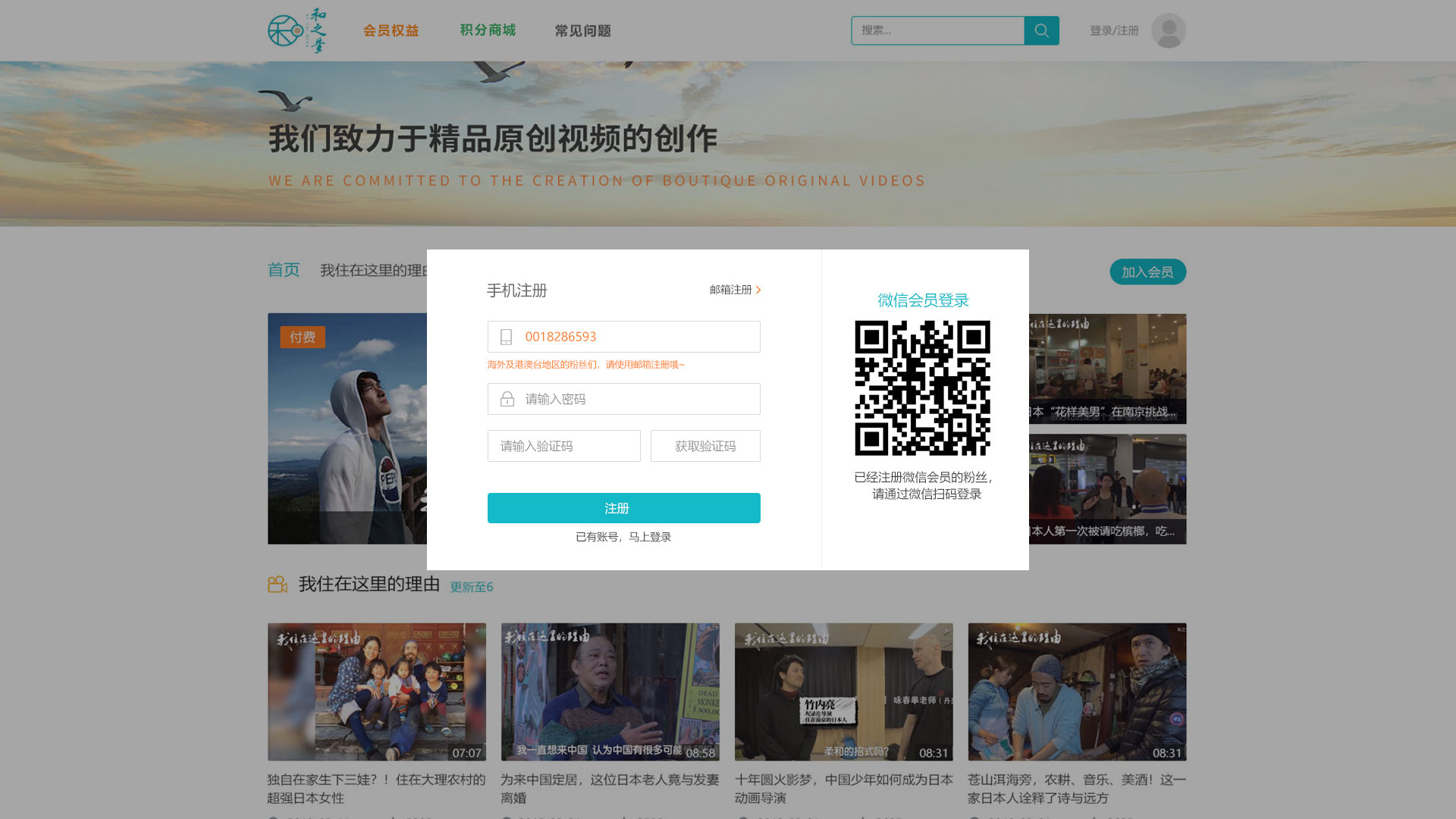Click the phone number field with 0018286593
This screenshot has height=819, width=1456.
623,337
